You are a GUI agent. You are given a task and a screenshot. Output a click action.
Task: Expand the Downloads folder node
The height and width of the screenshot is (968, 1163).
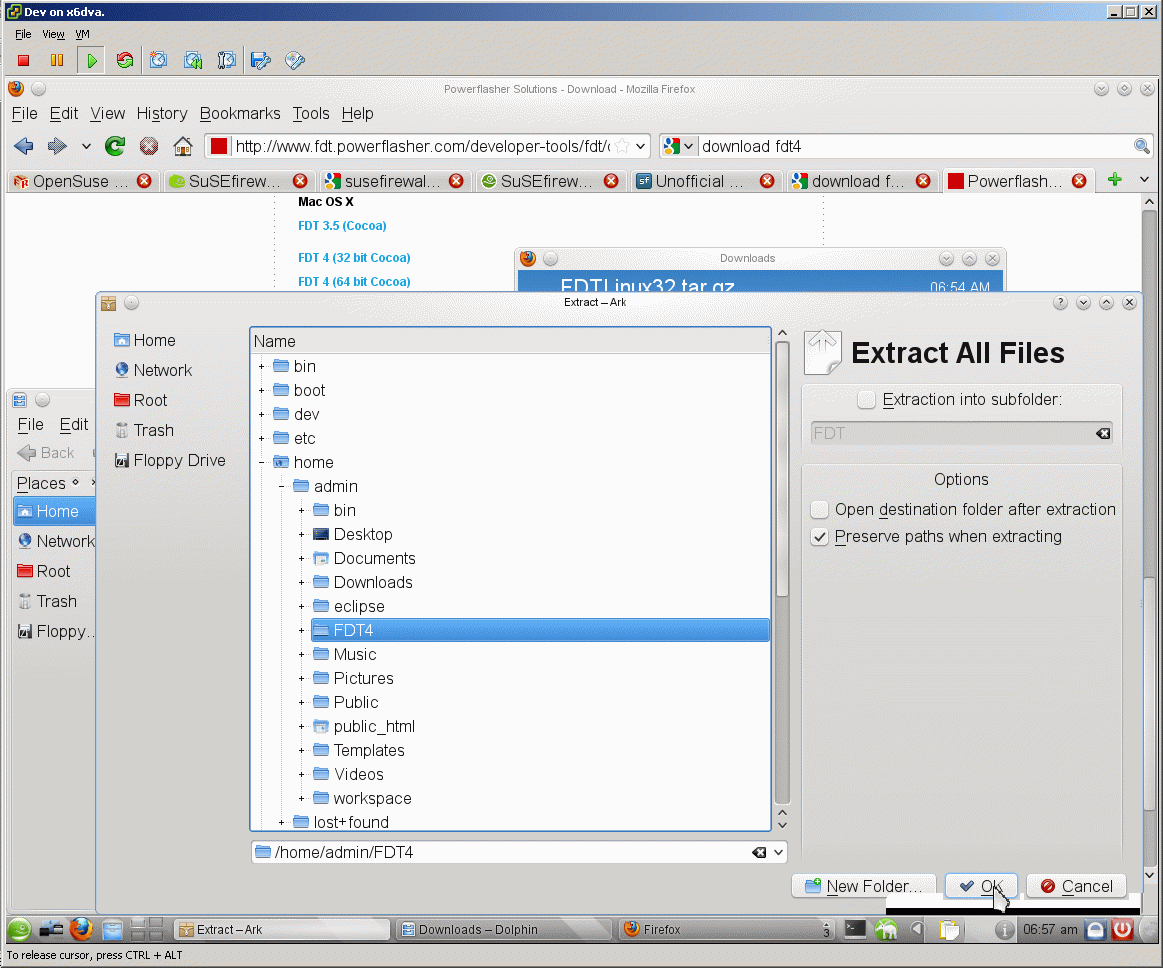[301, 582]
